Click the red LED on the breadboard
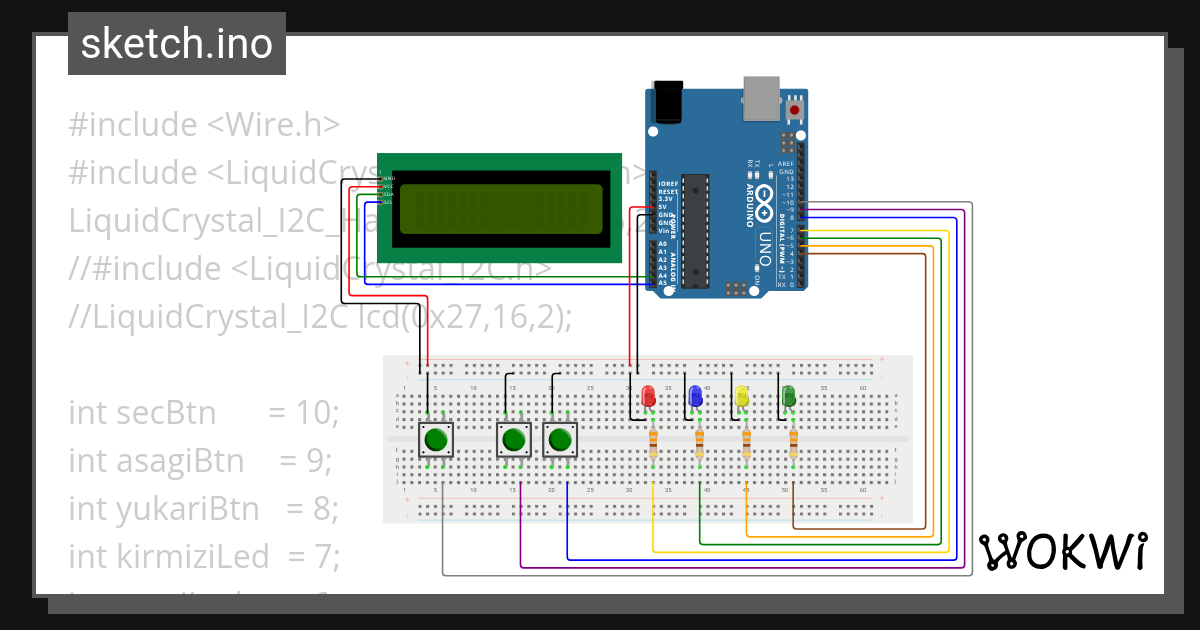Image resolution: width=1200 pixels, height=630 pixels. (651, 394)
